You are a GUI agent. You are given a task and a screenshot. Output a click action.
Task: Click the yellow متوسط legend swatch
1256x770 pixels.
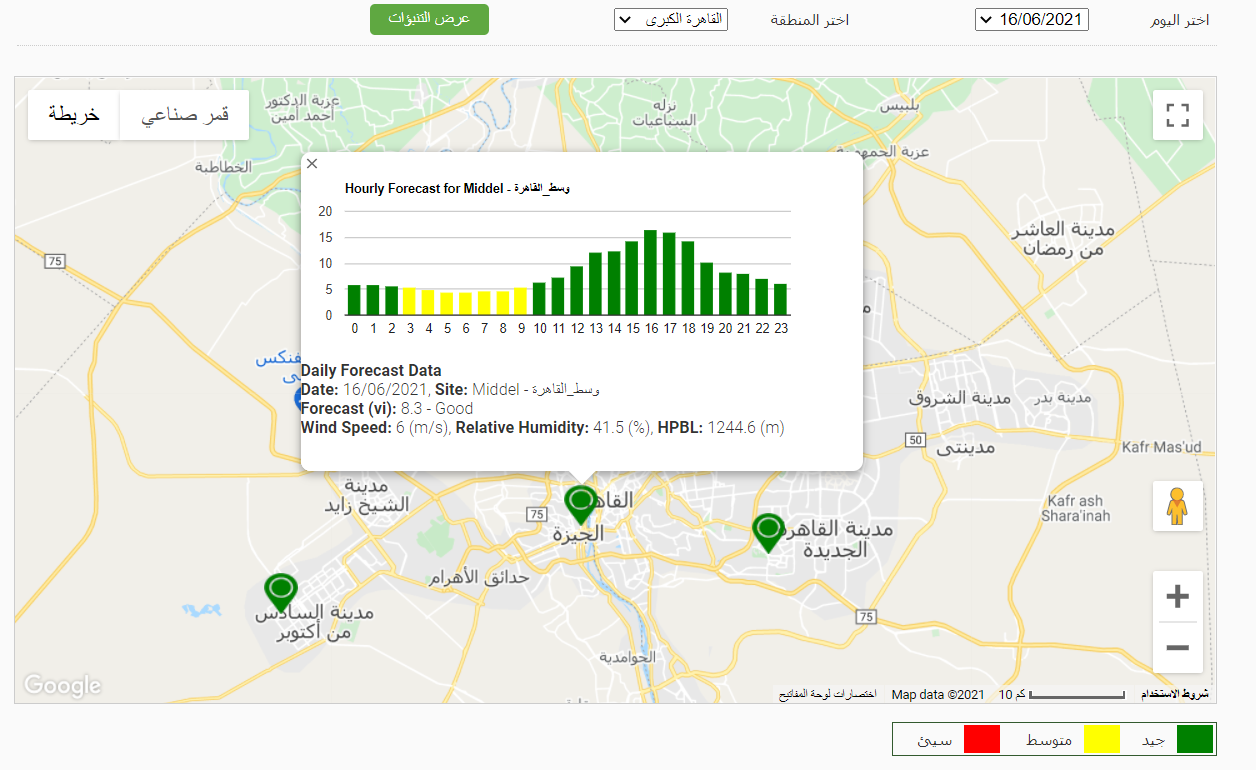[x=1102, y=740]
